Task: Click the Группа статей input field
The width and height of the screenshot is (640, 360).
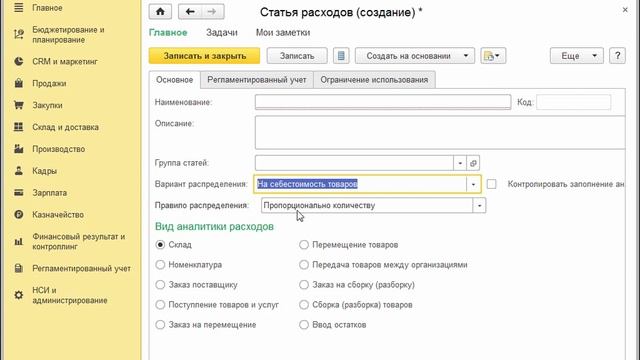Action: (354, 163)
